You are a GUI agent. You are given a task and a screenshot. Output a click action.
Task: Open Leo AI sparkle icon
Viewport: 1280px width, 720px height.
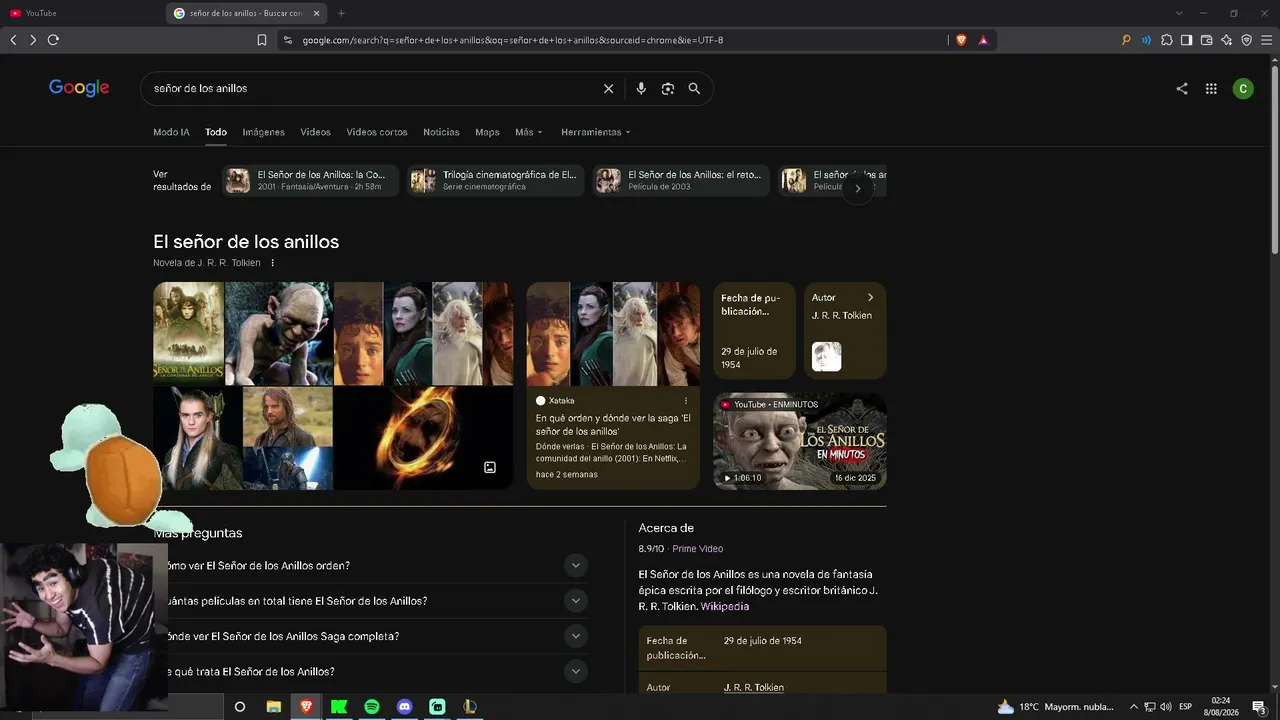(1226, 40)
